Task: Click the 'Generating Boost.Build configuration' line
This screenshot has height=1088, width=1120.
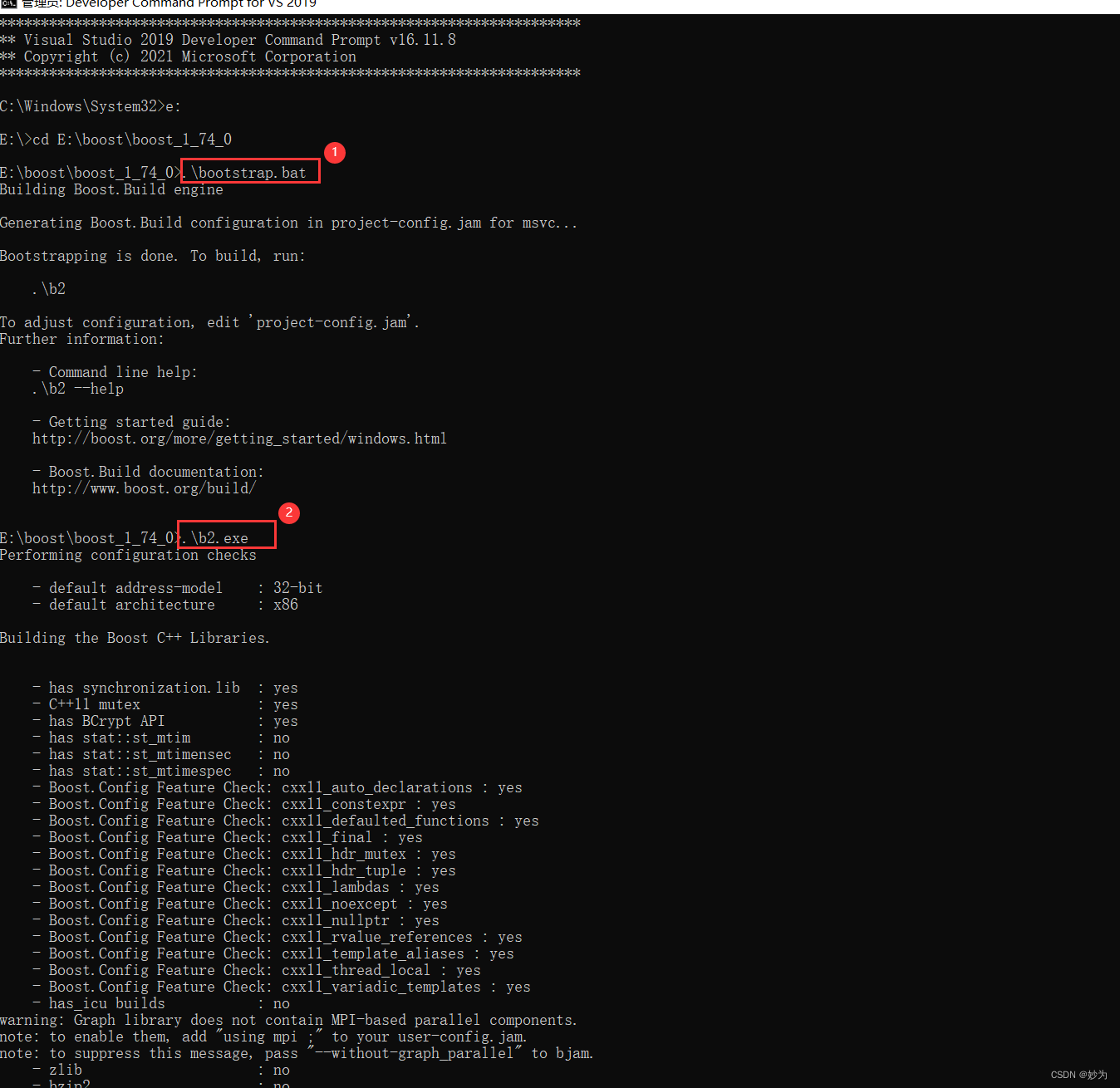Action: click(x=288, y=223)
